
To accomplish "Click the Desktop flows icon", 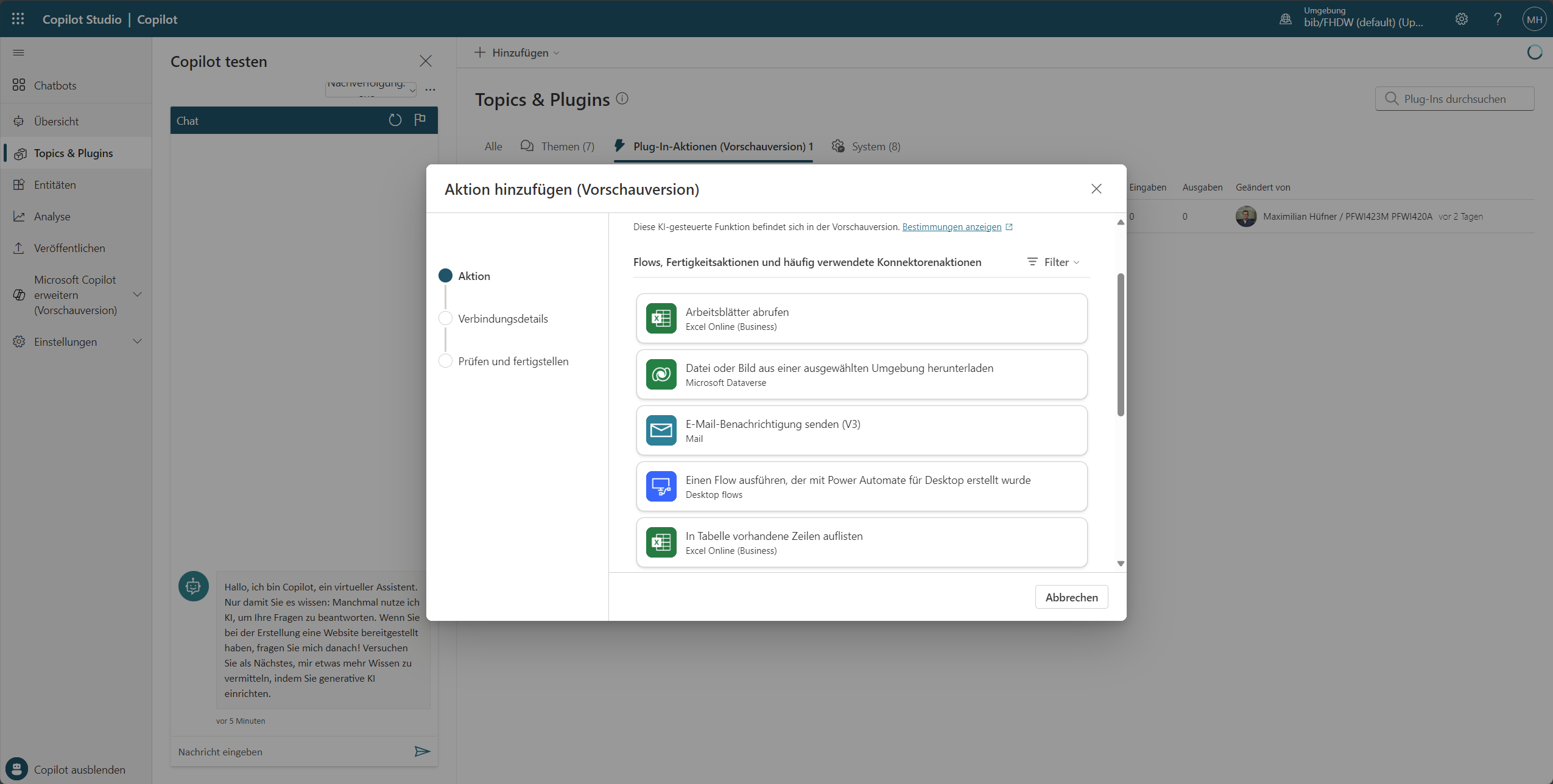I will (x=661, y=486).
